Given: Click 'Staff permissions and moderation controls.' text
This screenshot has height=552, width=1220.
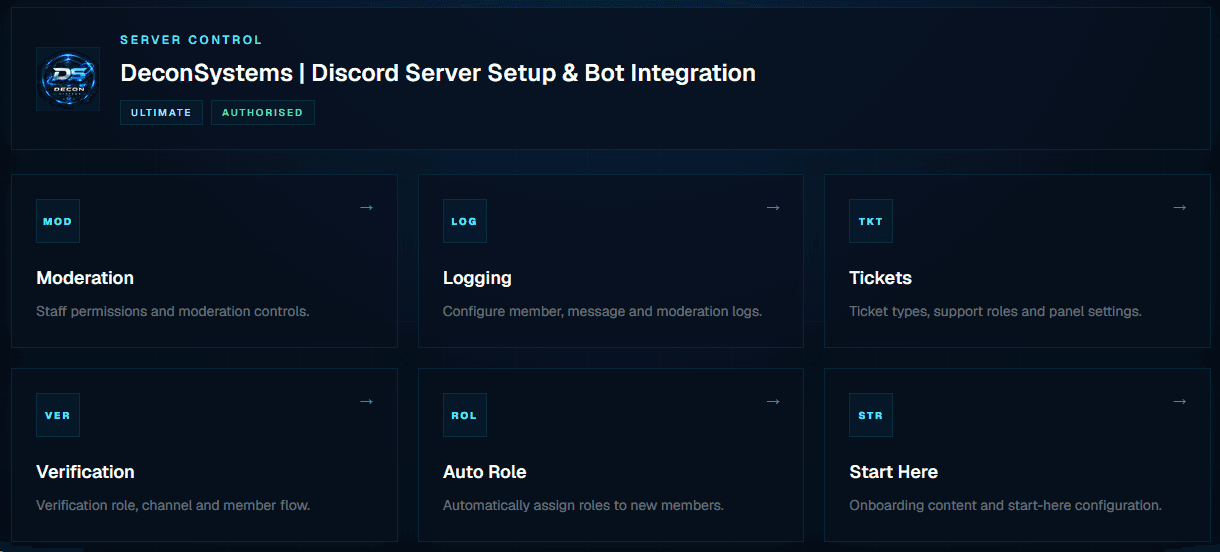Looking at the screenshot, I should point(173,311).
